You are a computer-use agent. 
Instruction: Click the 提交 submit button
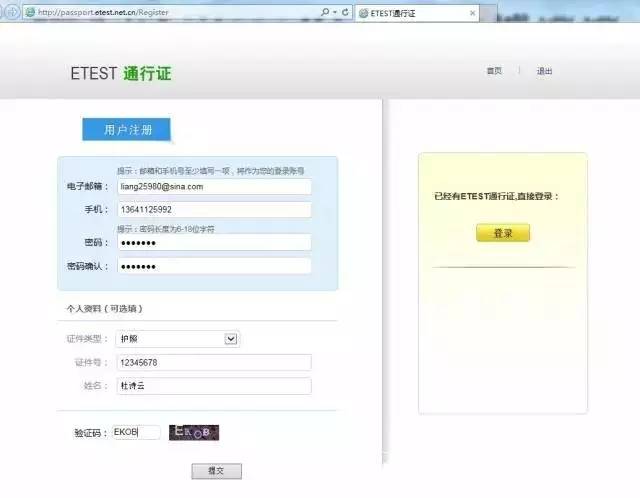[x=216, y=471]
